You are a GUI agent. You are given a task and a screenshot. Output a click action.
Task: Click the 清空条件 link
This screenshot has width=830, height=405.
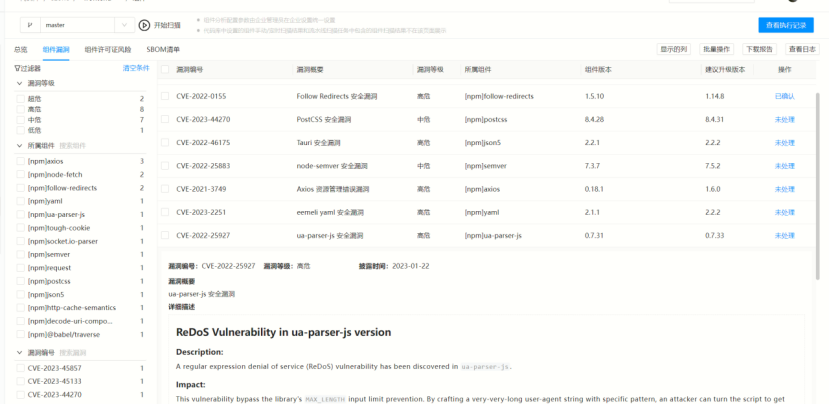(135, 68)
